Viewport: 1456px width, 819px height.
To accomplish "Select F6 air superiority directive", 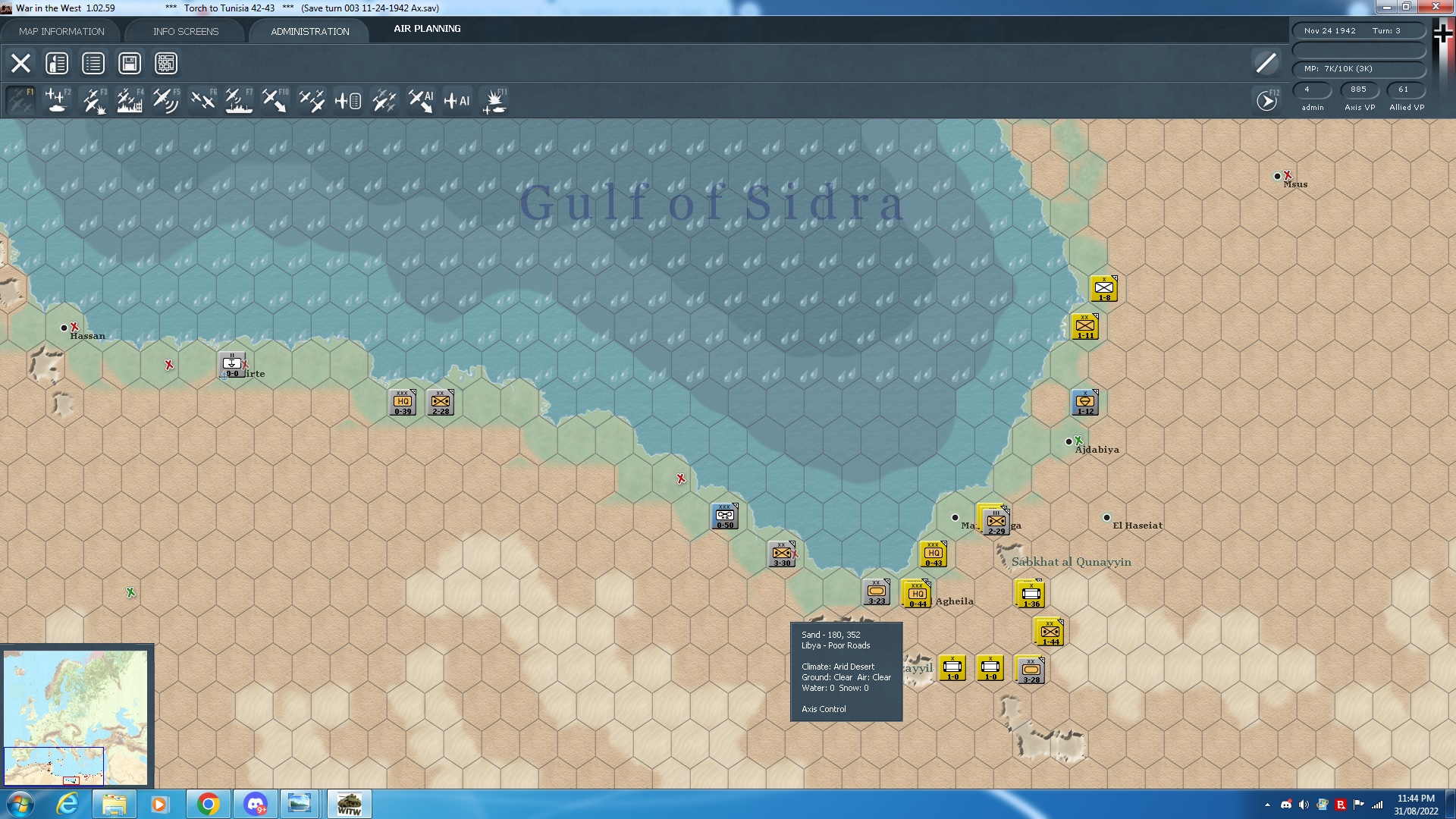I will tap(202, 100).
